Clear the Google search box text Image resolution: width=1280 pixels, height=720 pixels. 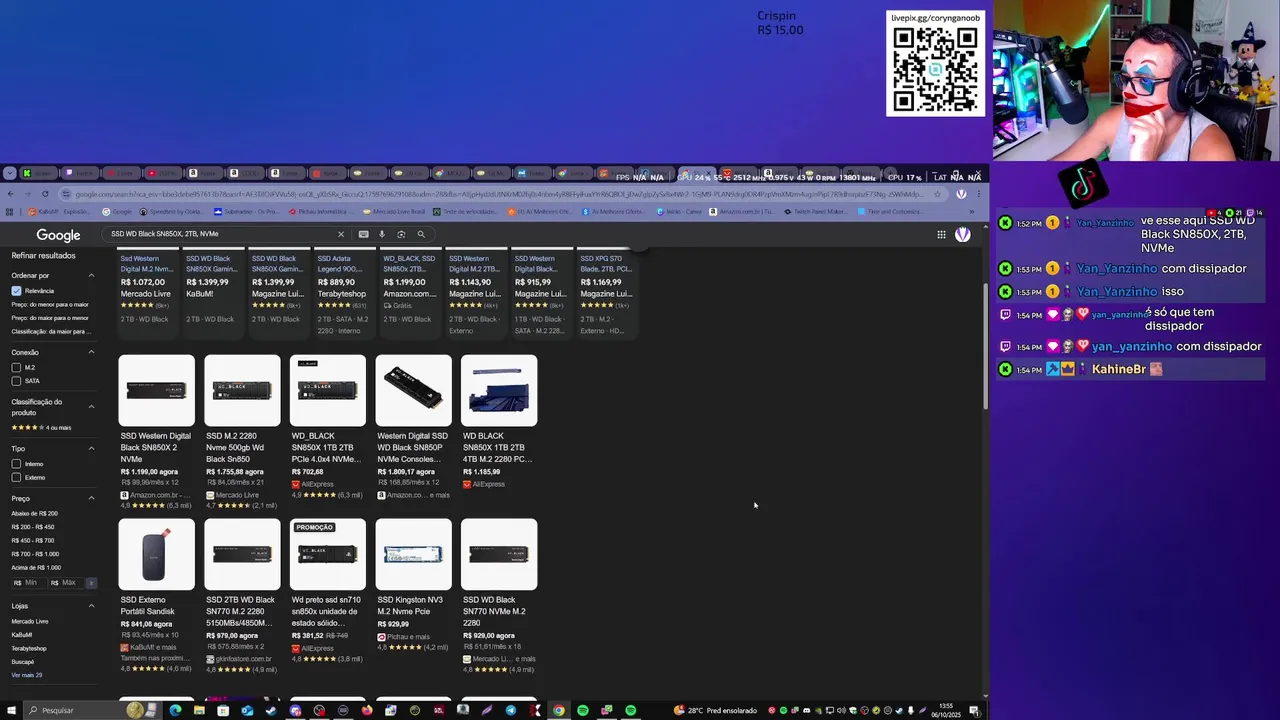click(340, 234)
